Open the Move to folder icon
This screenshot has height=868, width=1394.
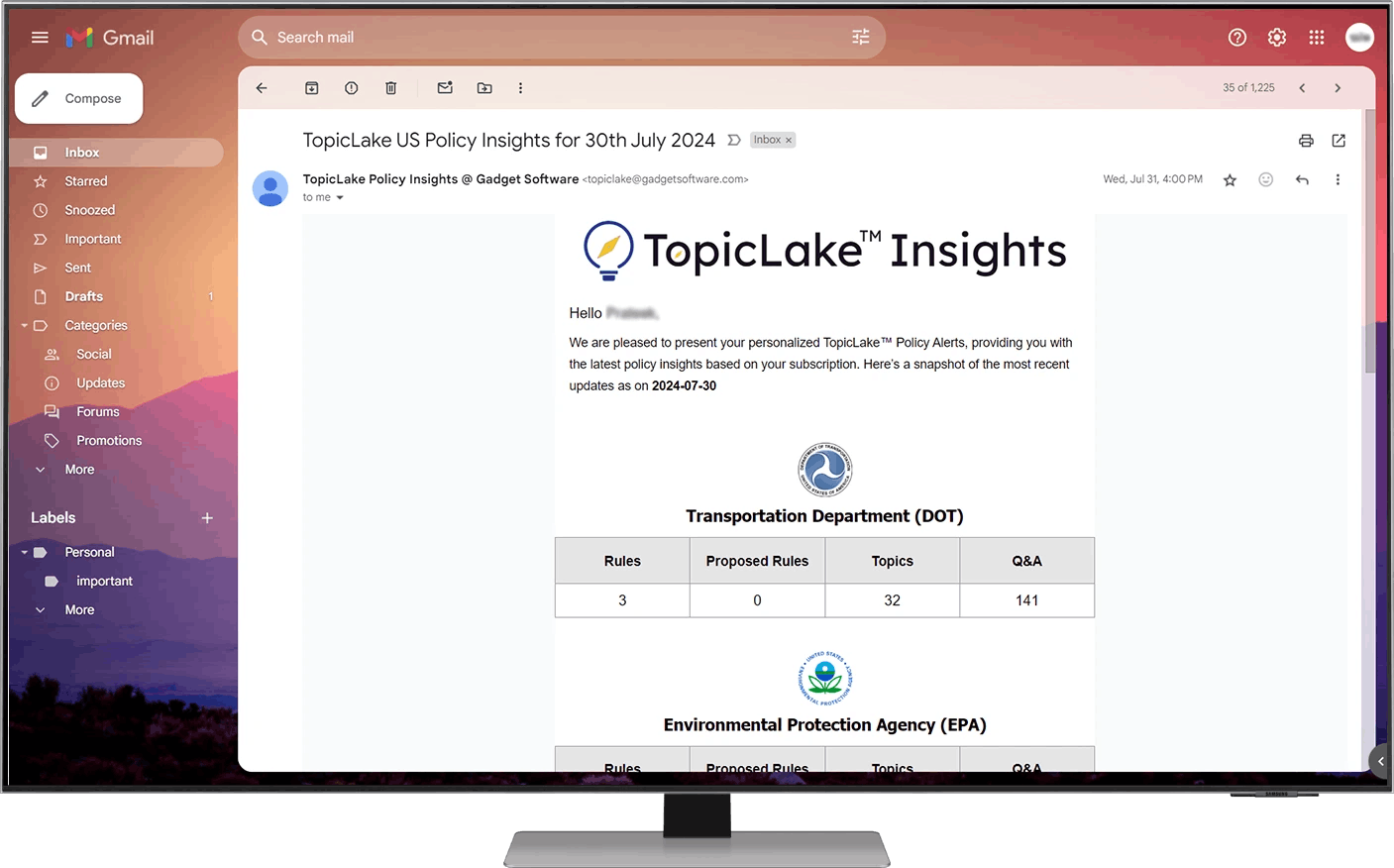484,88
